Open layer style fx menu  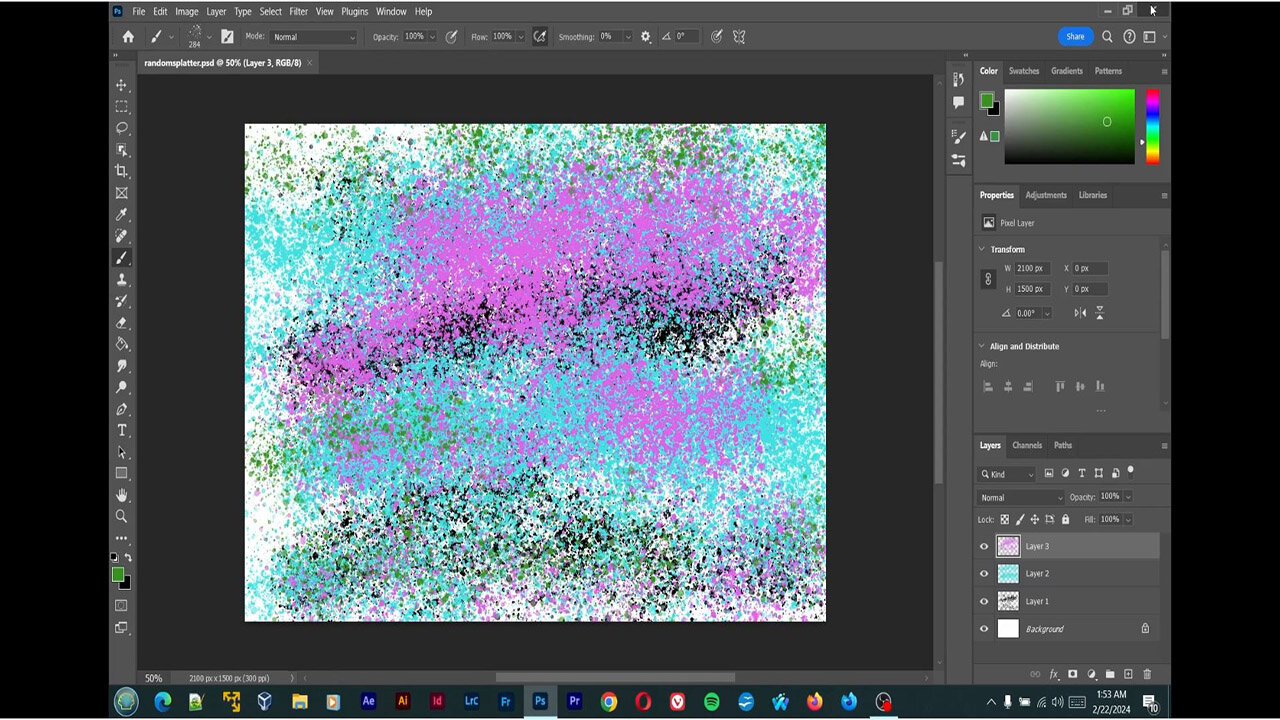tap(1054, 675)
